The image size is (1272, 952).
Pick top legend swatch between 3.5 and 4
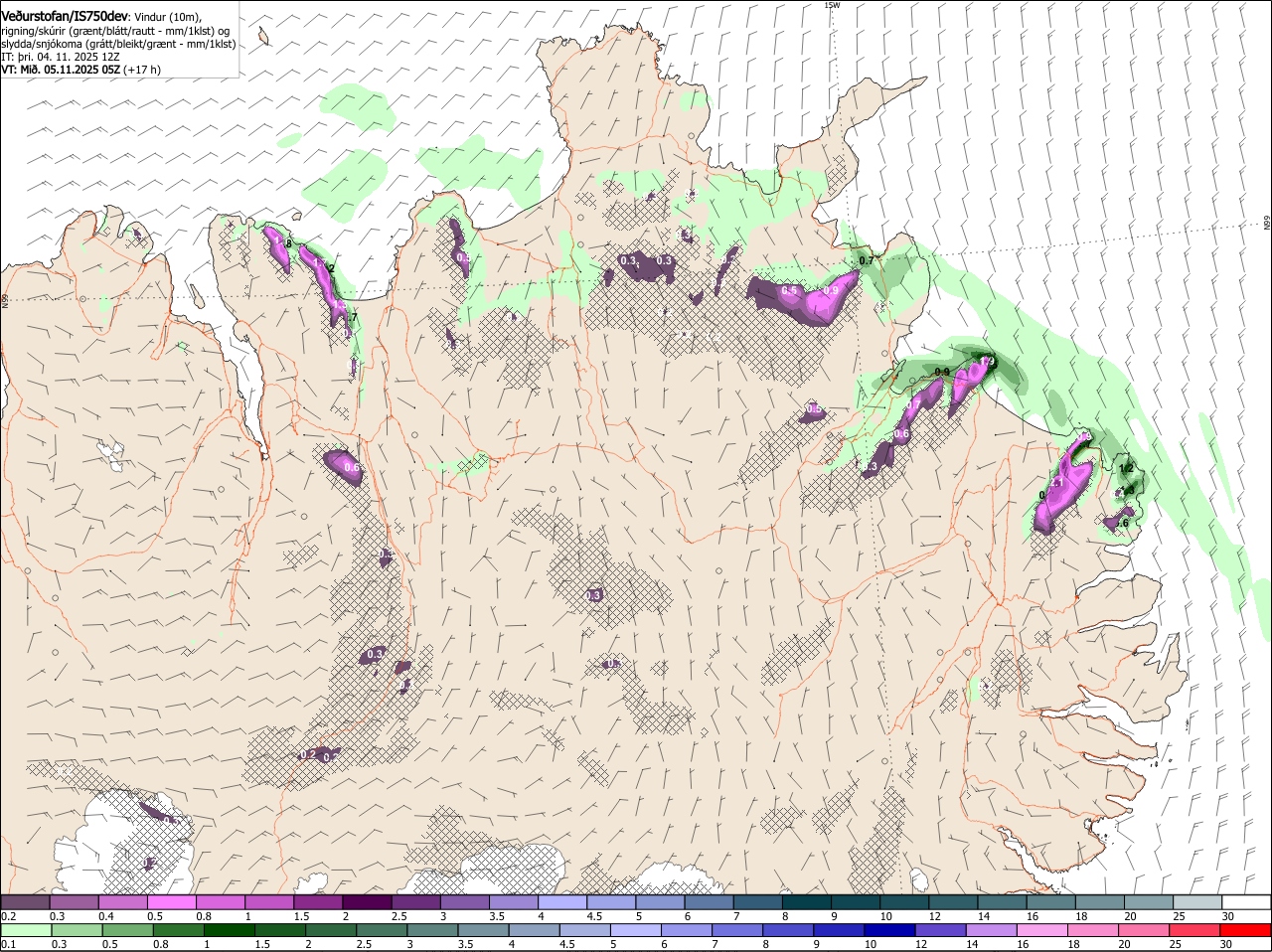pos(513,902)
